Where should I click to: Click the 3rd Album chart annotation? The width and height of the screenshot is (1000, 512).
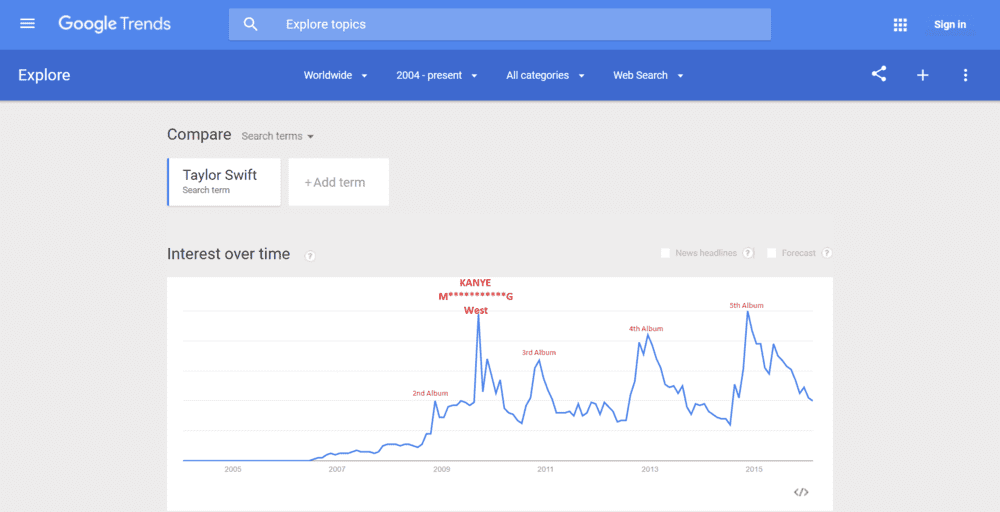coord(539,353)
